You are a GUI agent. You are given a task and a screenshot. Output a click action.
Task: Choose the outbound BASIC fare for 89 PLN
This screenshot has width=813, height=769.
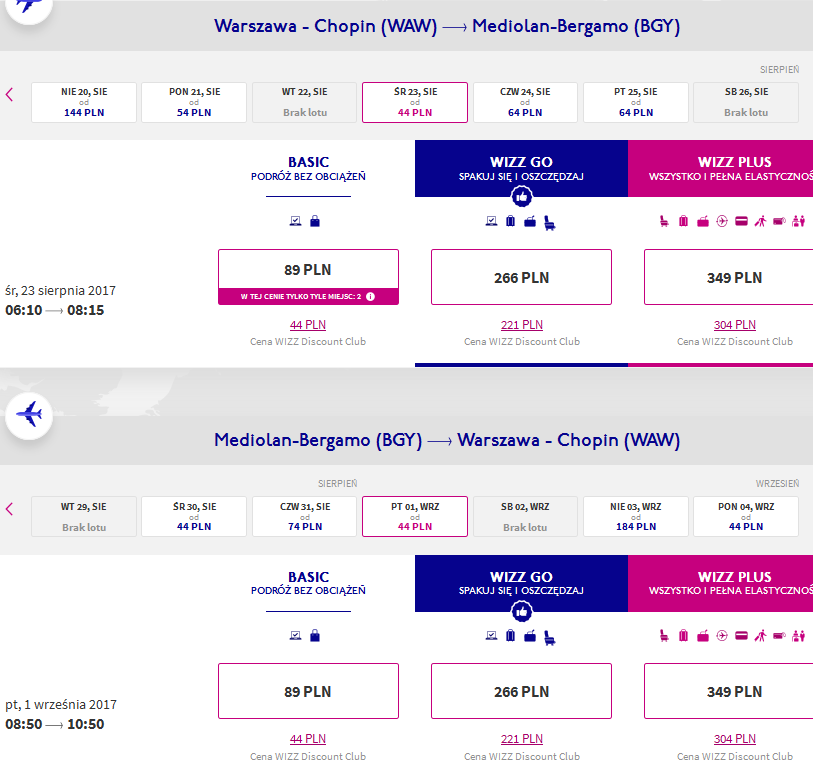(309, 277)
